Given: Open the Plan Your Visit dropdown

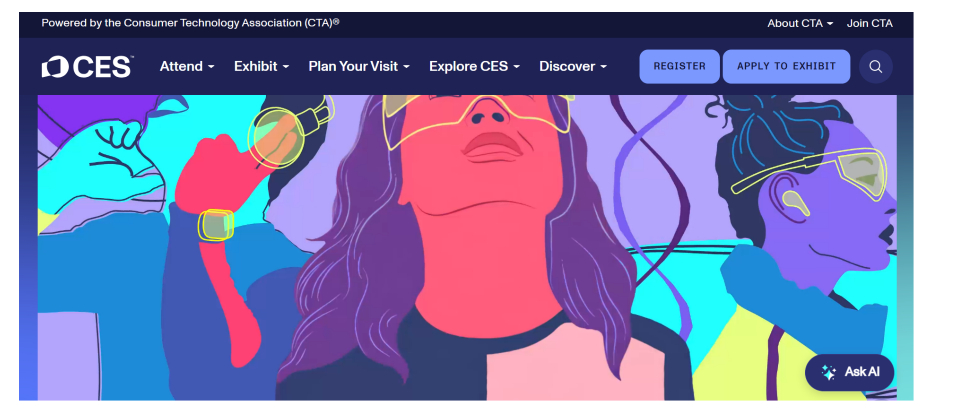Looking at the screenshot, I should pyautogui.click(x=359, y=67).
